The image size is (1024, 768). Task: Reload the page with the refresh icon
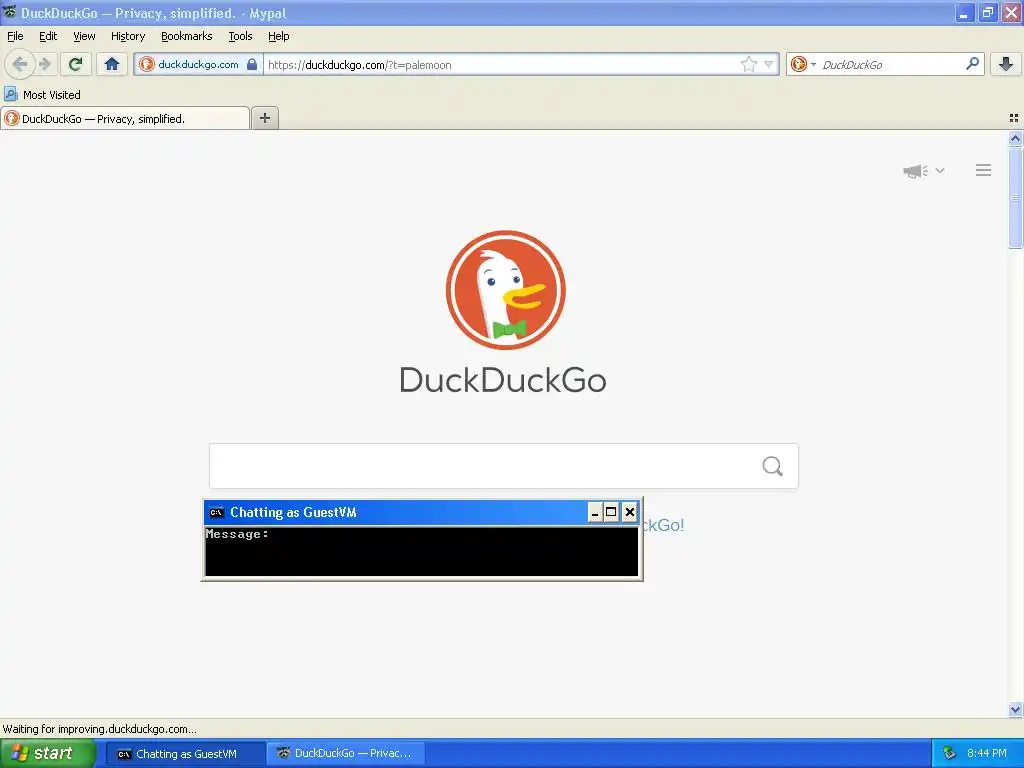76,64
